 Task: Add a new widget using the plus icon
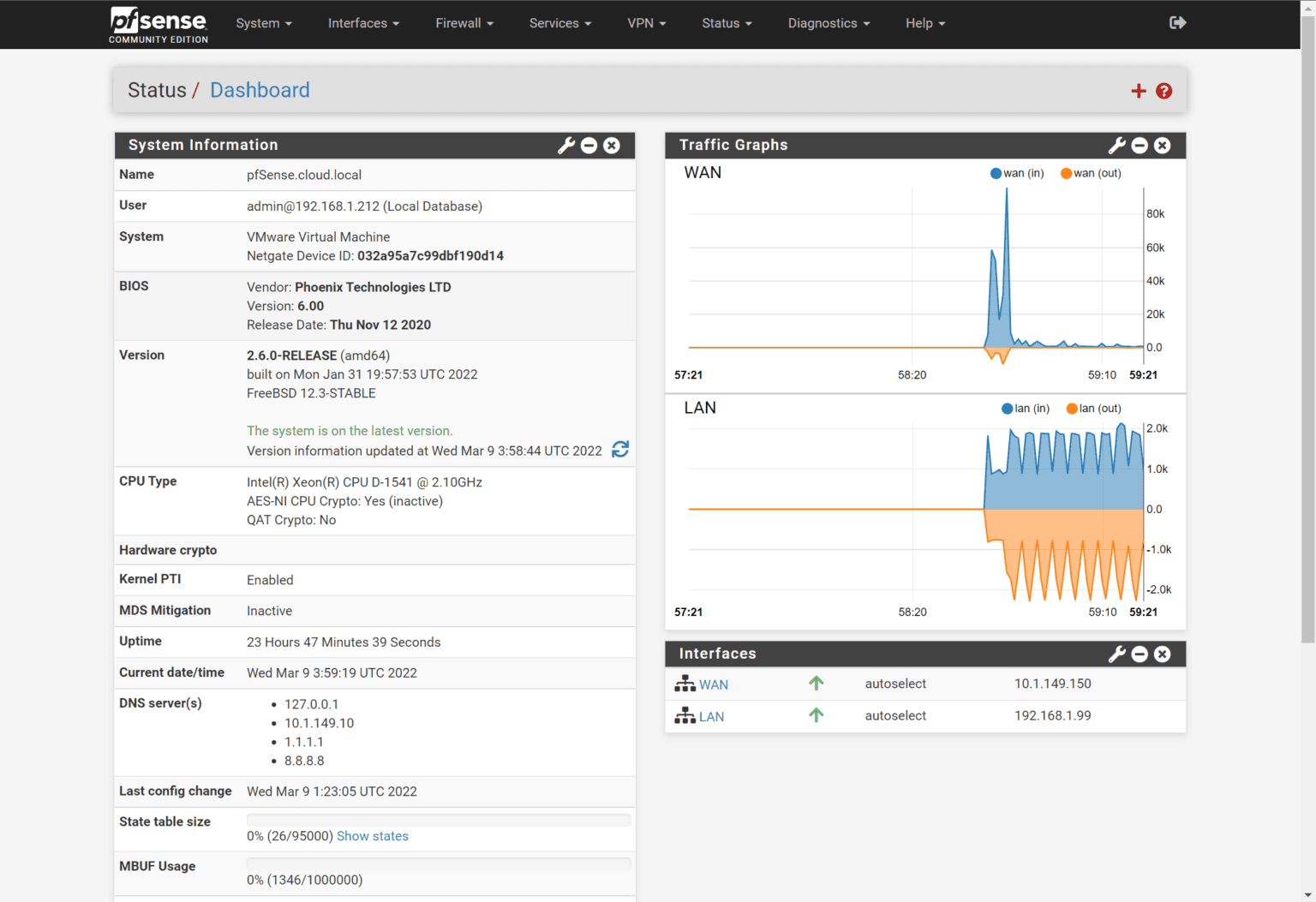1138,90
